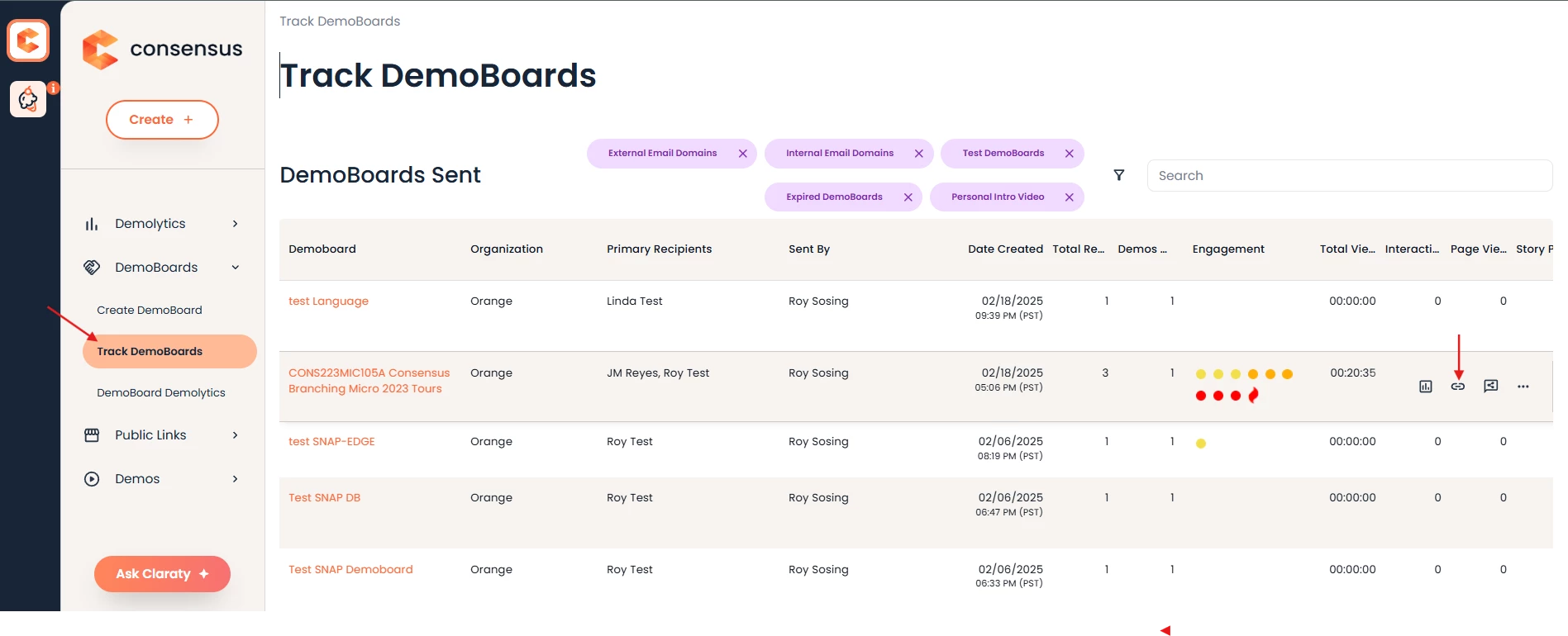Image resolution: width=1568 pixels, height=636 pixels.
Task: Click the share message icon in CONS223MIC105A row
Action: [1490, 386]
